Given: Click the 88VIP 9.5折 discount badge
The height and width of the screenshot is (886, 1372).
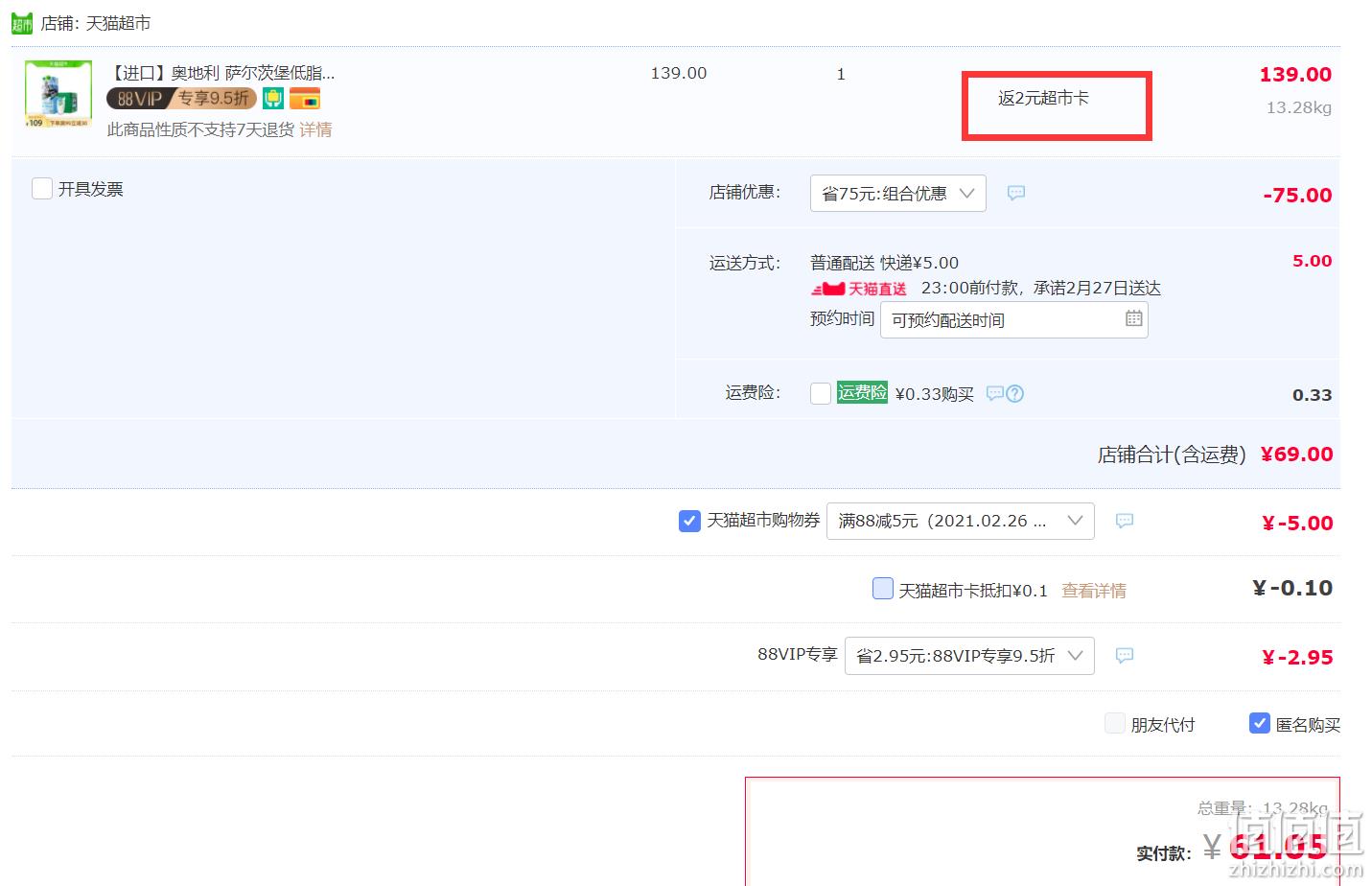Looking at the screenshot, I should pyautogui.click(x=181, y=98).
